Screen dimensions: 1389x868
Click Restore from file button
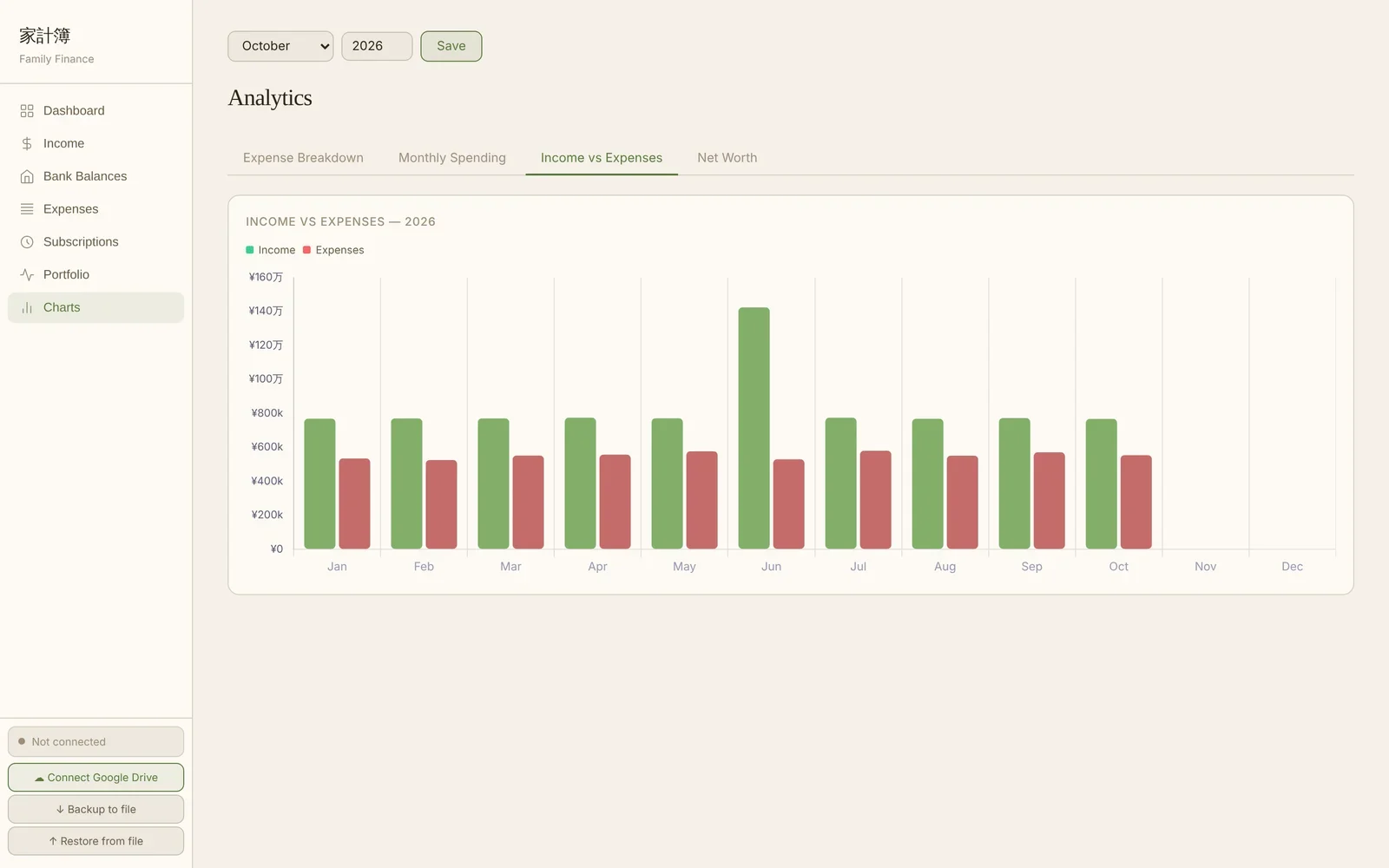click(95, 841)
